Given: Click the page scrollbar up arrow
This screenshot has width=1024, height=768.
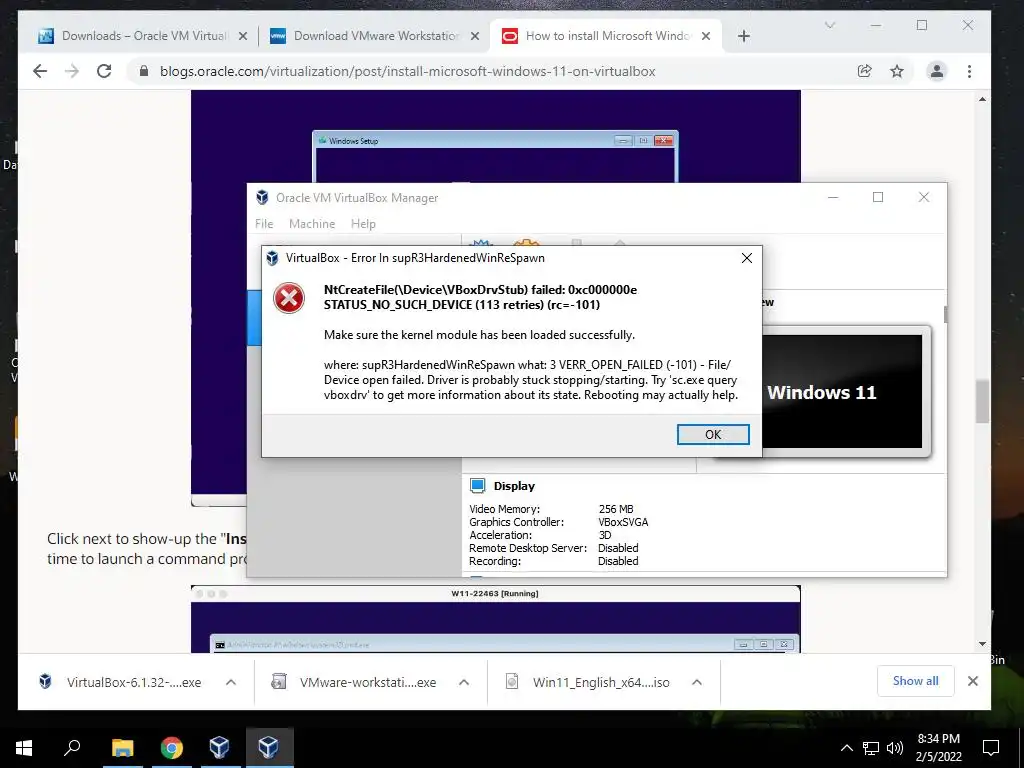Looking at the screenshot, I should click(x=982, y=99).
